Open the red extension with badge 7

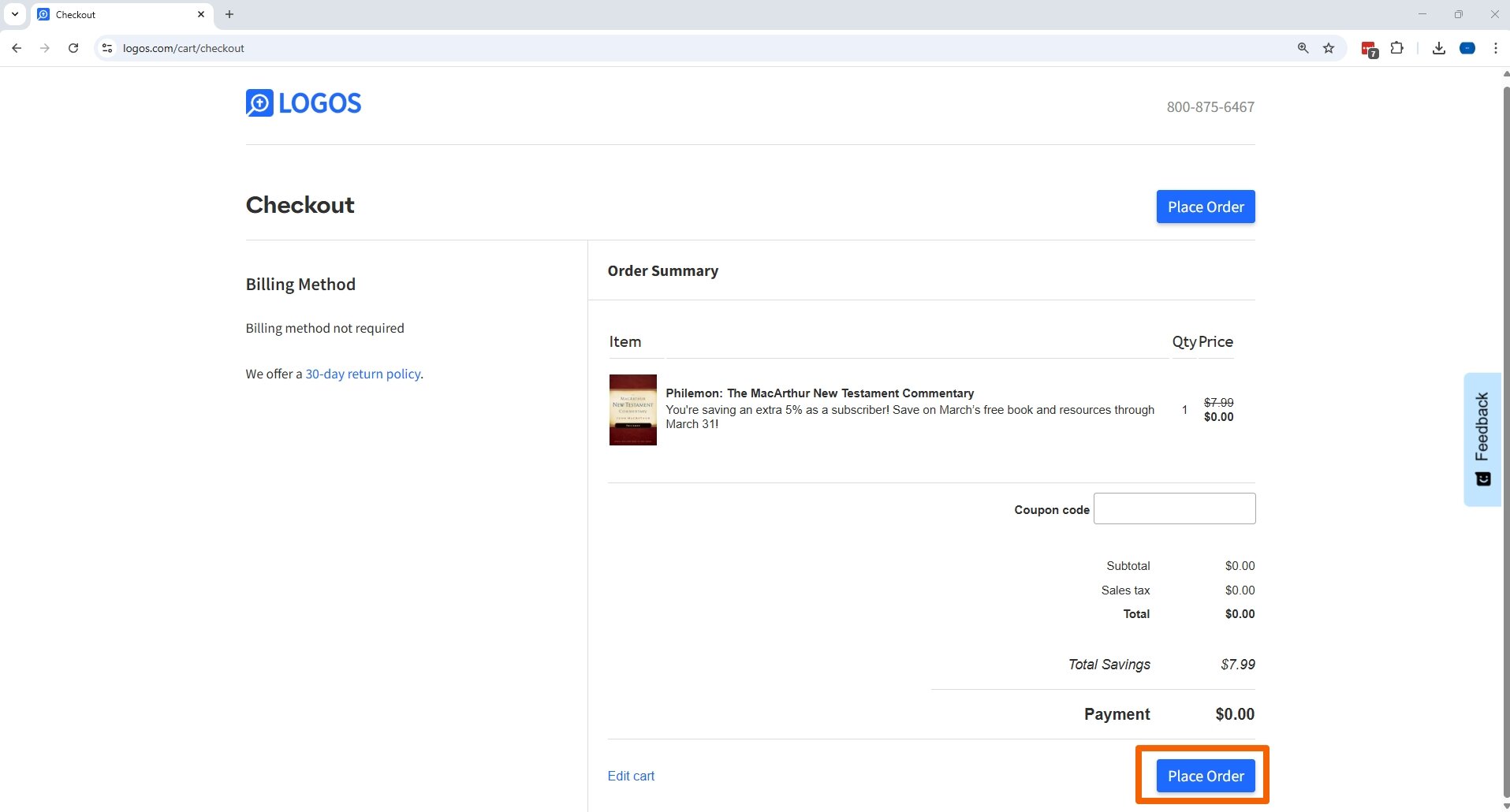coord(1370,49)
